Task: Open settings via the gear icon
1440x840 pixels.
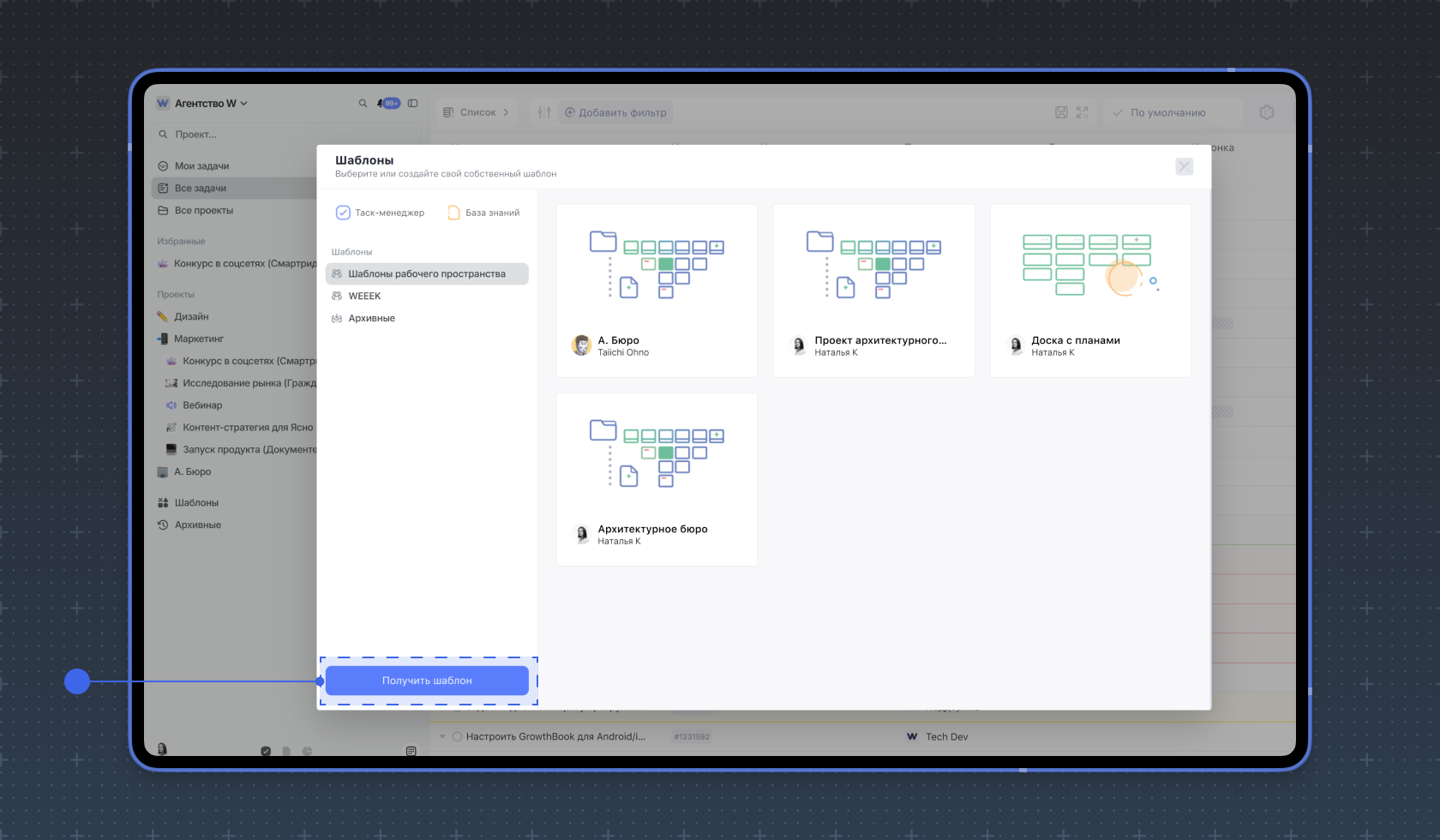Action: [x=1267, y=112]
